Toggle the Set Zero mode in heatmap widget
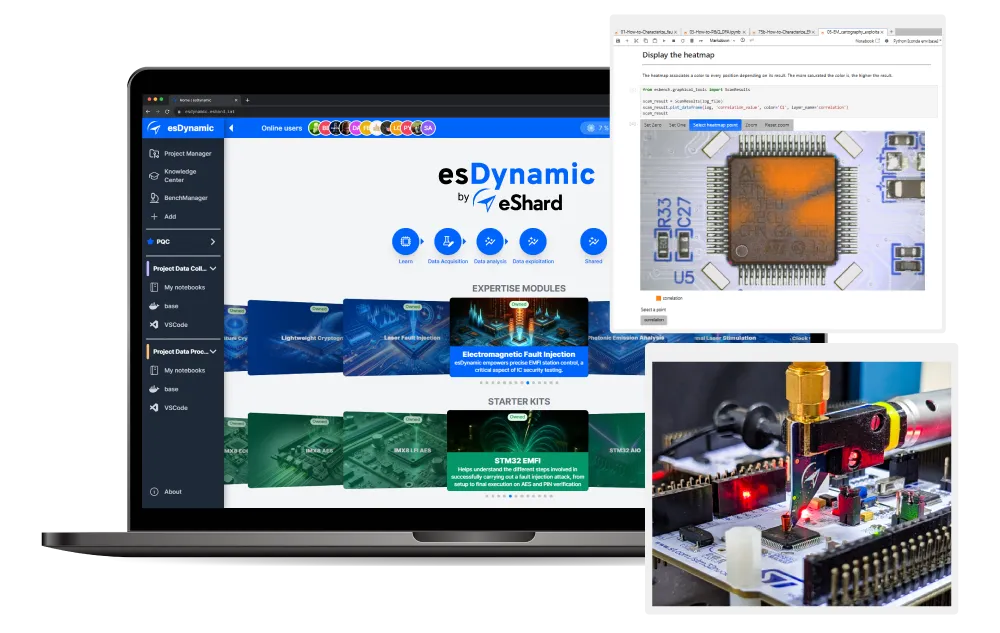This screenshot has width=1000, height=633. click(651, 125)
